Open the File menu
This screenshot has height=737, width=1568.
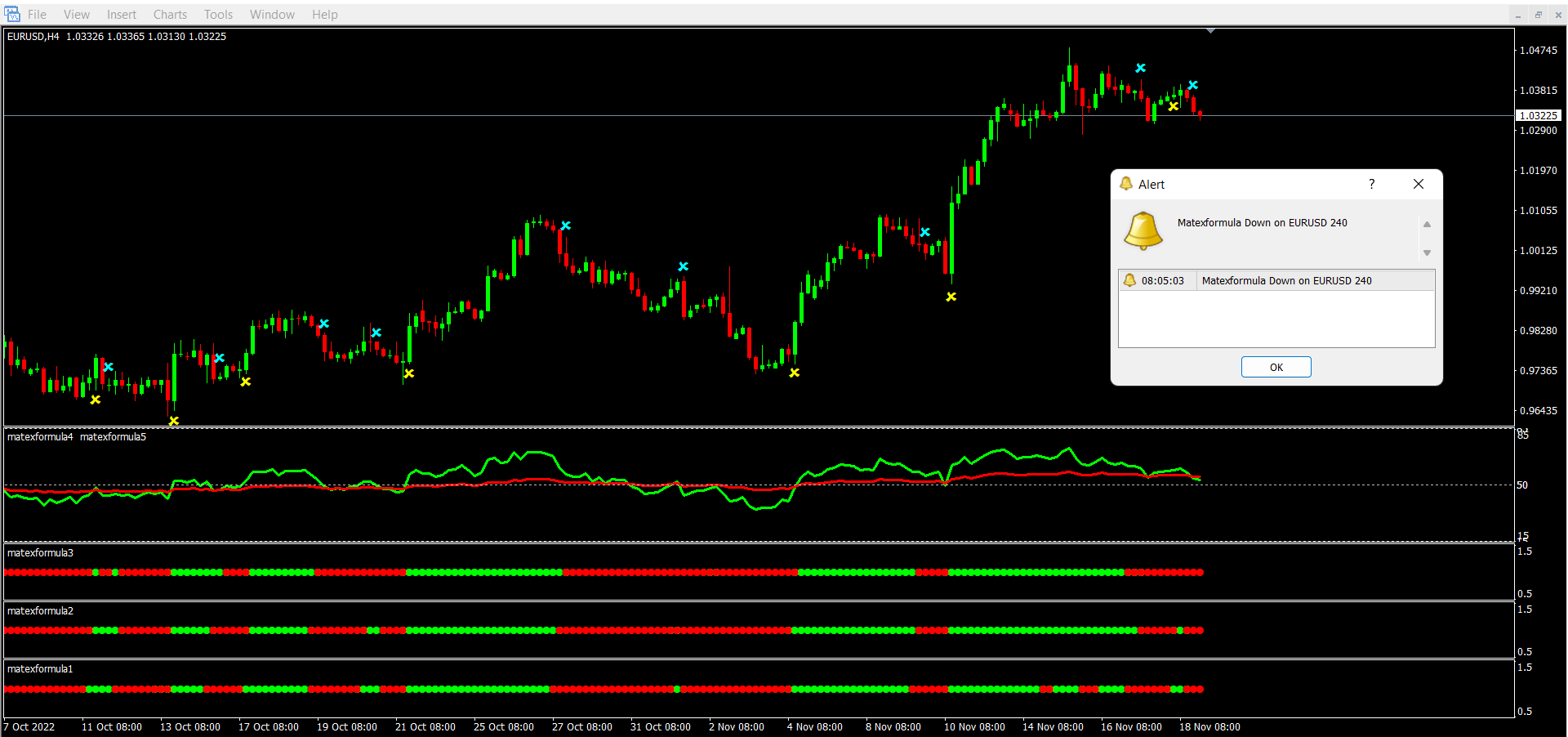[37, 15]
